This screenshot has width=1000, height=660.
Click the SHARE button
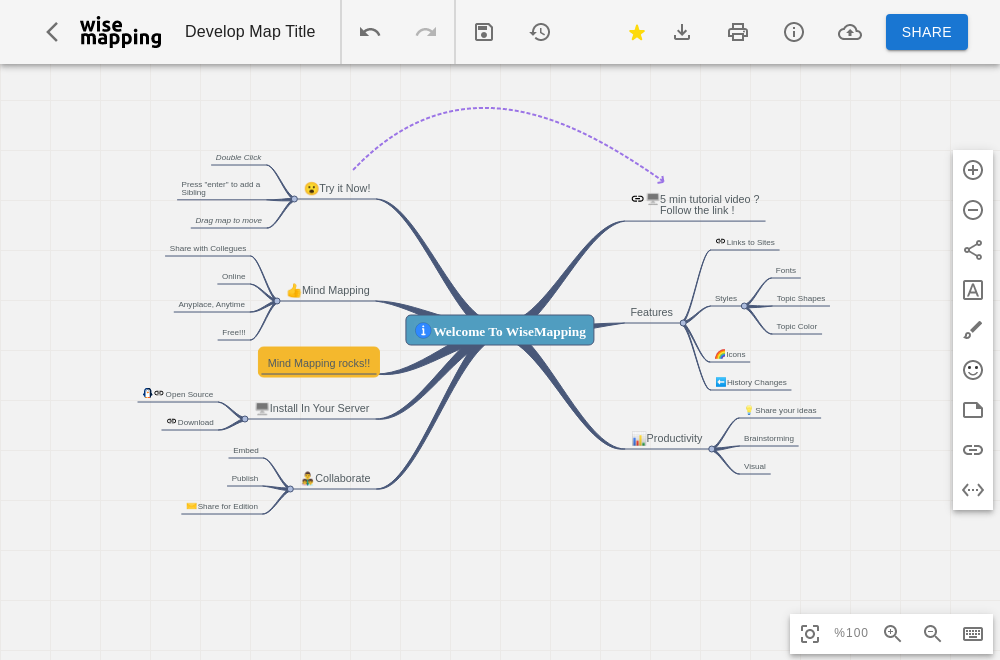(x=927, y=32)
